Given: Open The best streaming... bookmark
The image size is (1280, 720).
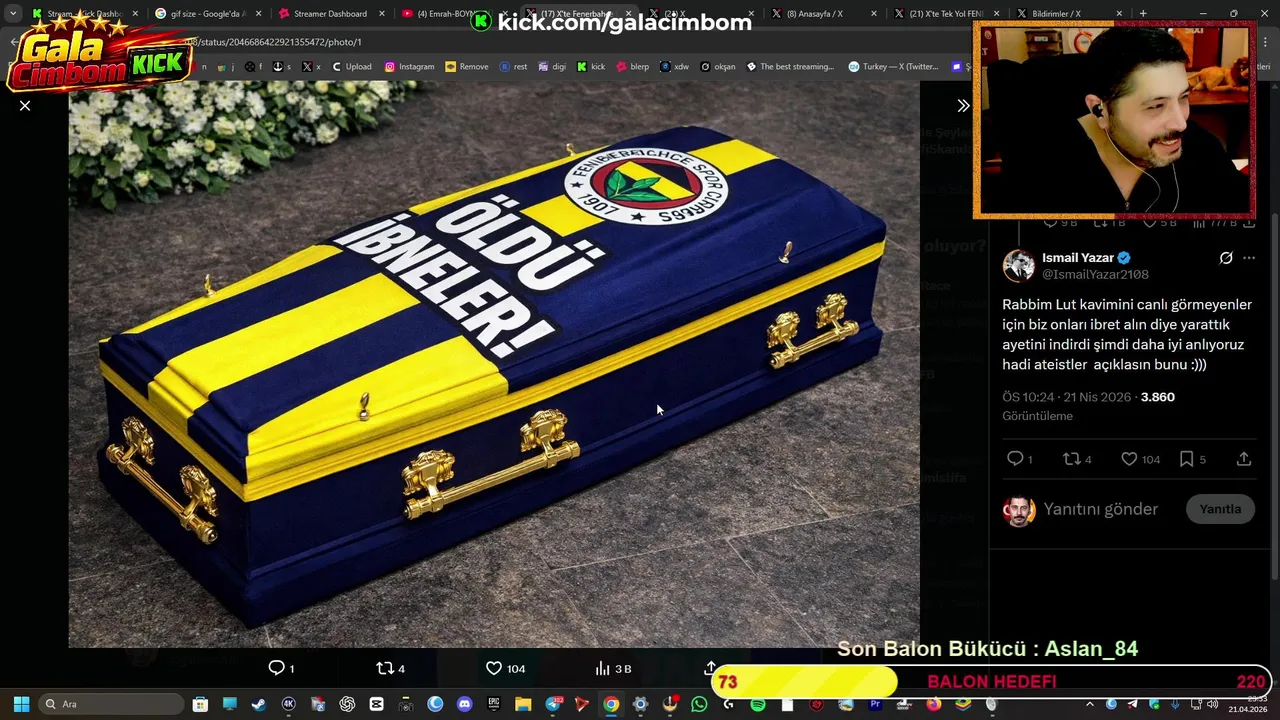Looking at the screenshot, I should coord(790,67).
